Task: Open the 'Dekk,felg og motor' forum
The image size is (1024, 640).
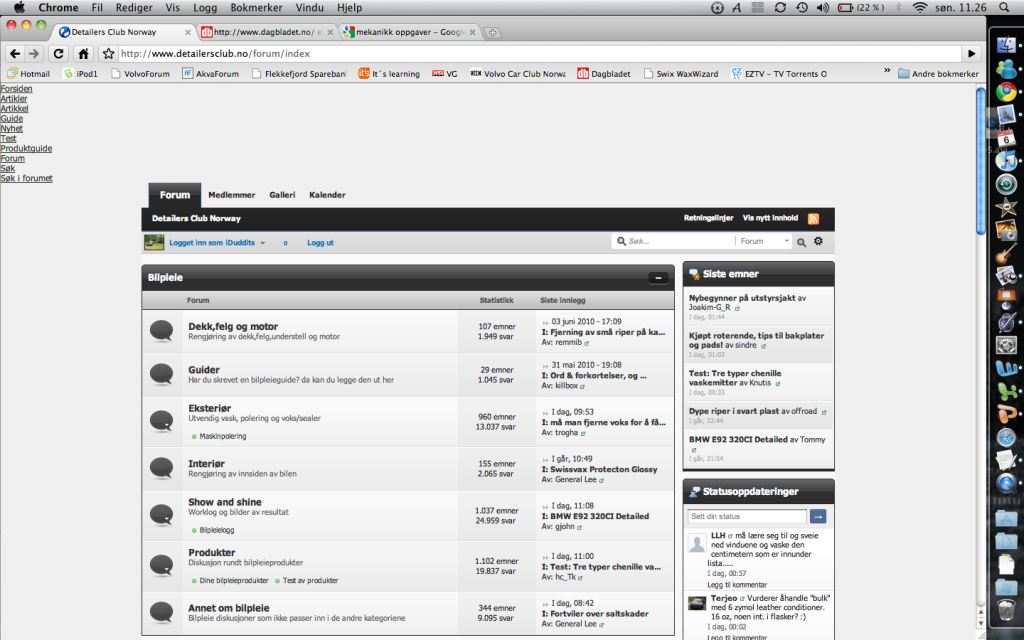Action: (233, 327)
